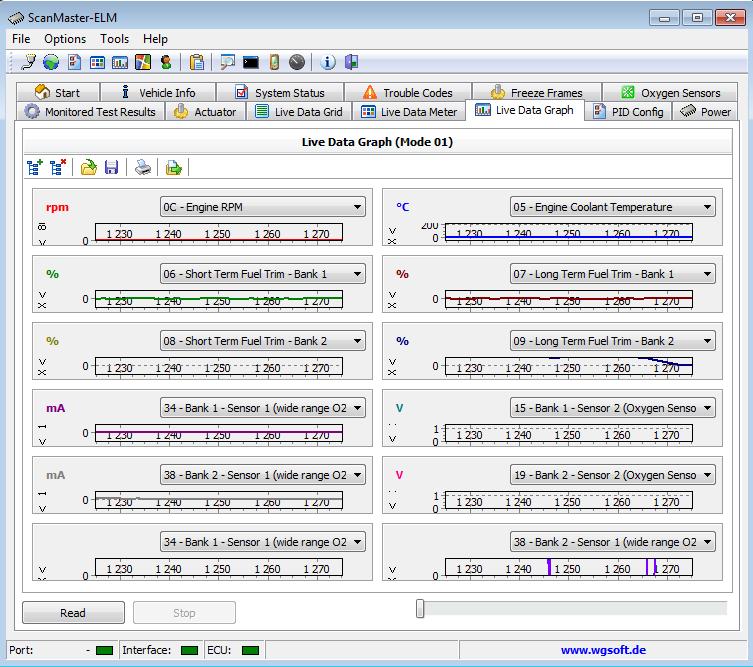Viewport: 753px width, 667px height.
Task: Click the exit door icon in toolbar
Action: pos(351,62)
